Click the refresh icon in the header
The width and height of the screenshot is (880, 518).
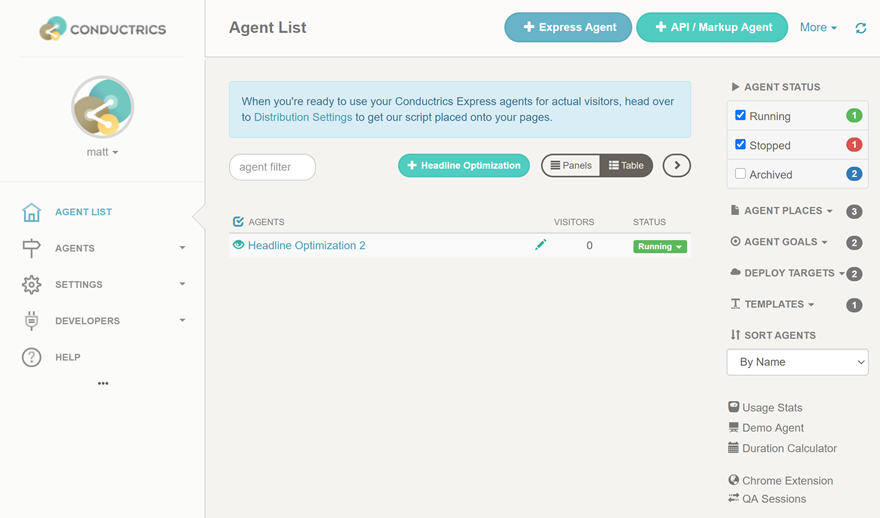(860, 28)
